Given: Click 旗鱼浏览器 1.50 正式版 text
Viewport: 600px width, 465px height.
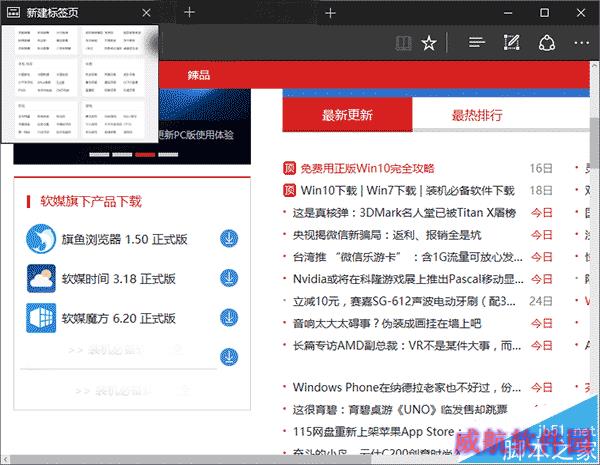Looking at the screenshot, I should (x=125, y=239).
